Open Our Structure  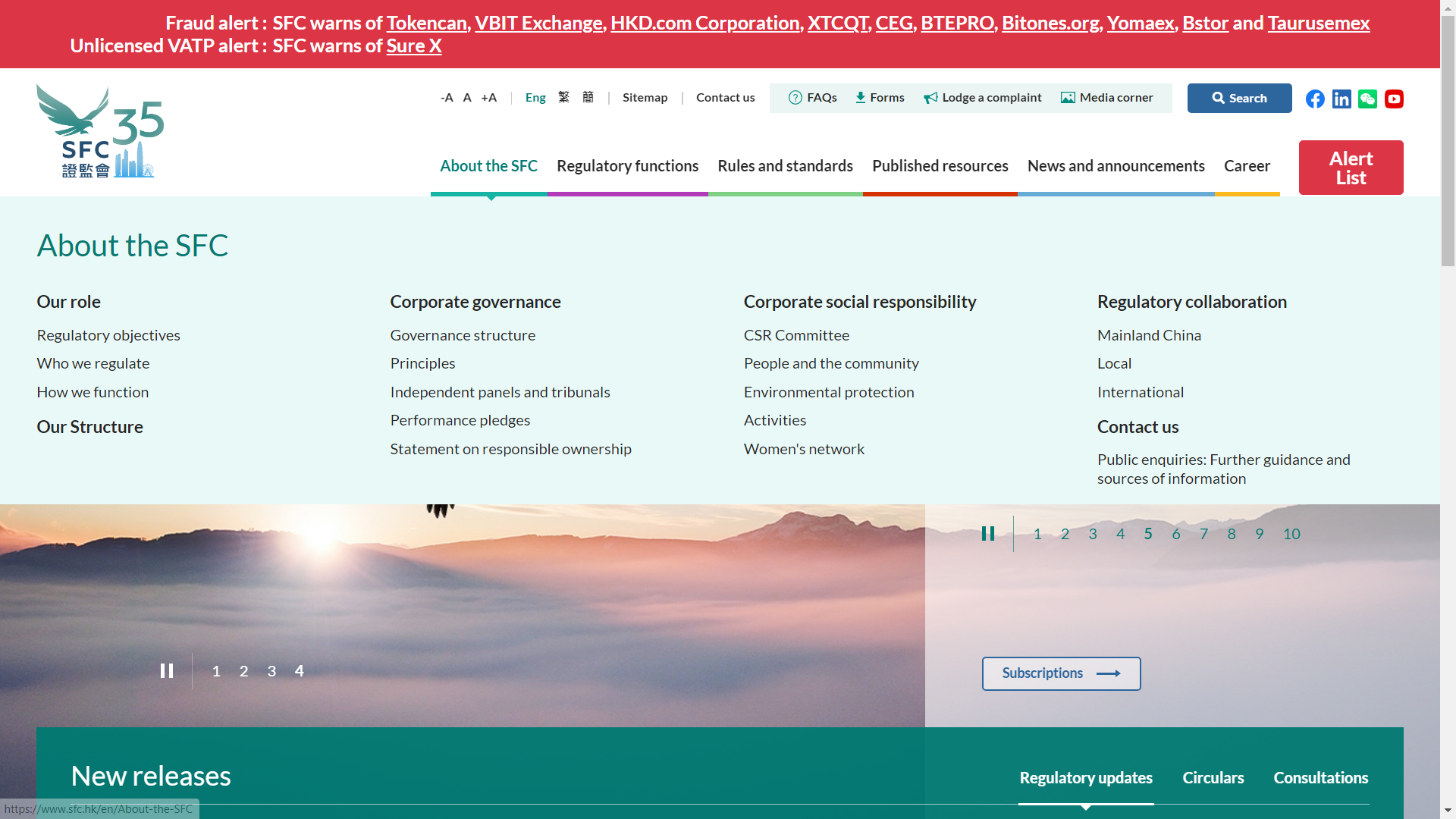click(90, 427)
